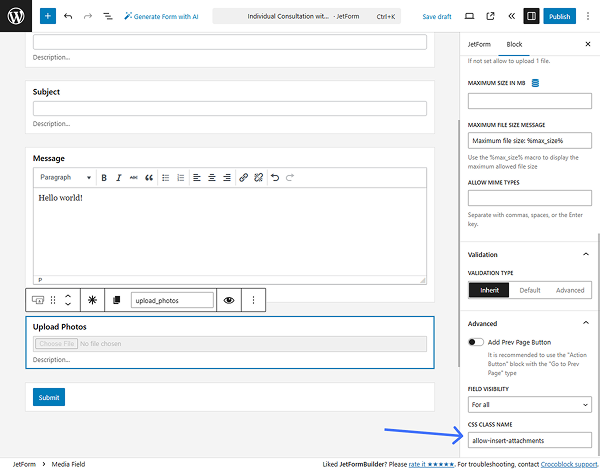Viewport: 600px width, 470px height.
Task: Open the Paragraph format dropdown
Action: click(x=65, y=178)
